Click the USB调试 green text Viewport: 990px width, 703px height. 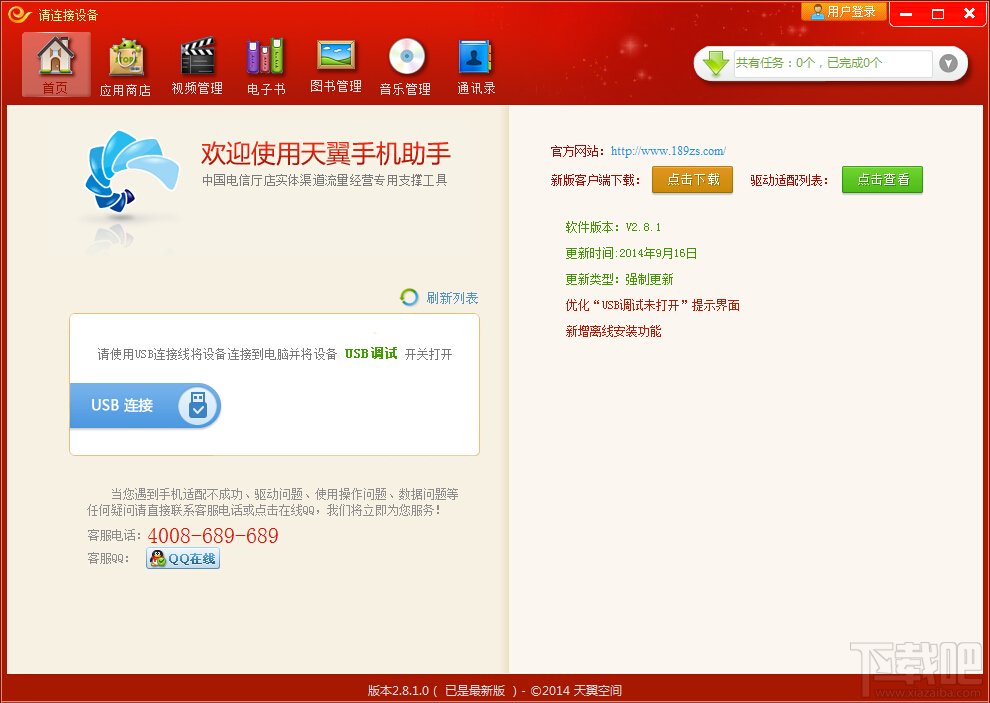tap(371, 354)
